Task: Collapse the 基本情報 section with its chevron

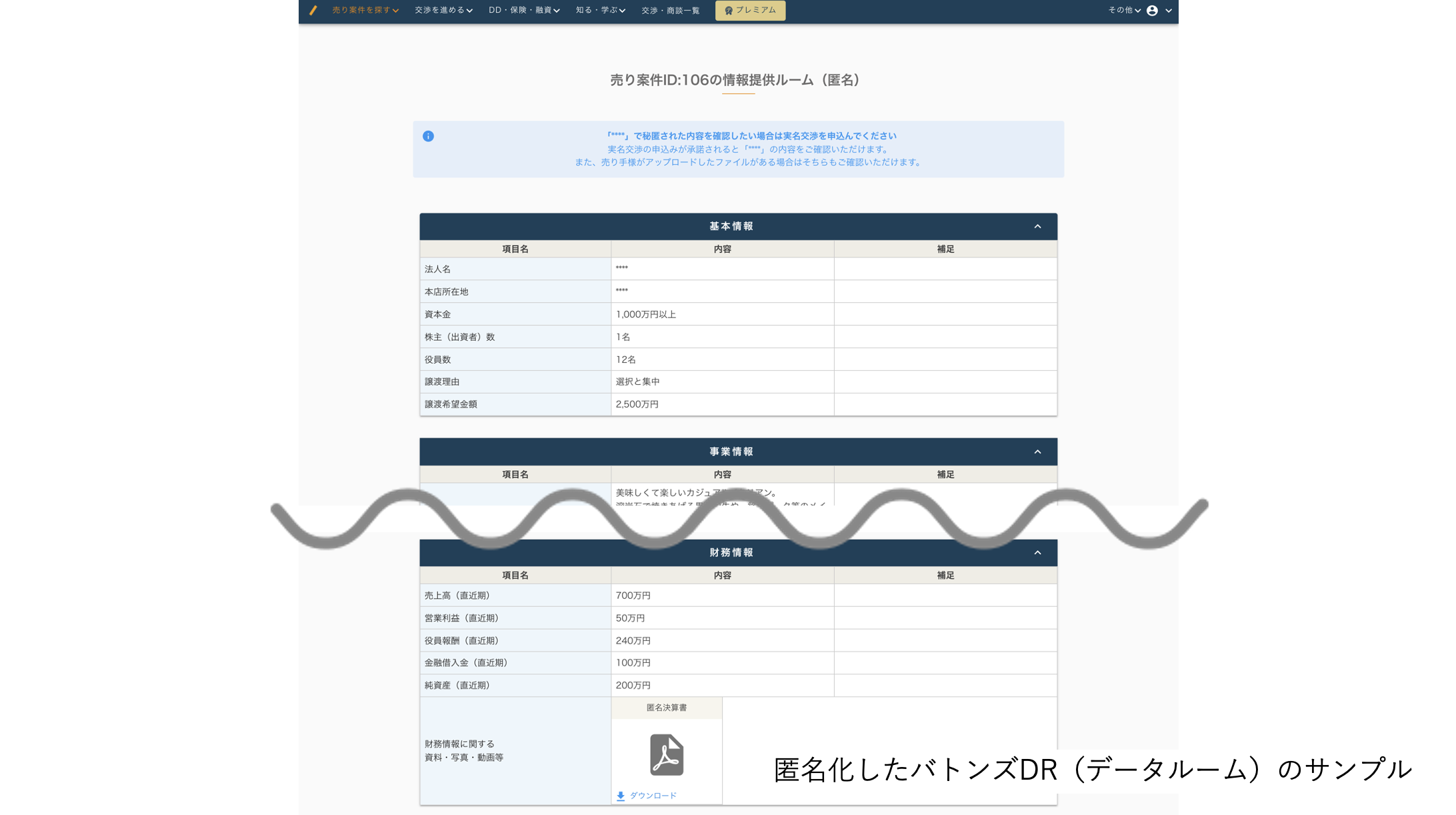Action: pos(1037,227)
